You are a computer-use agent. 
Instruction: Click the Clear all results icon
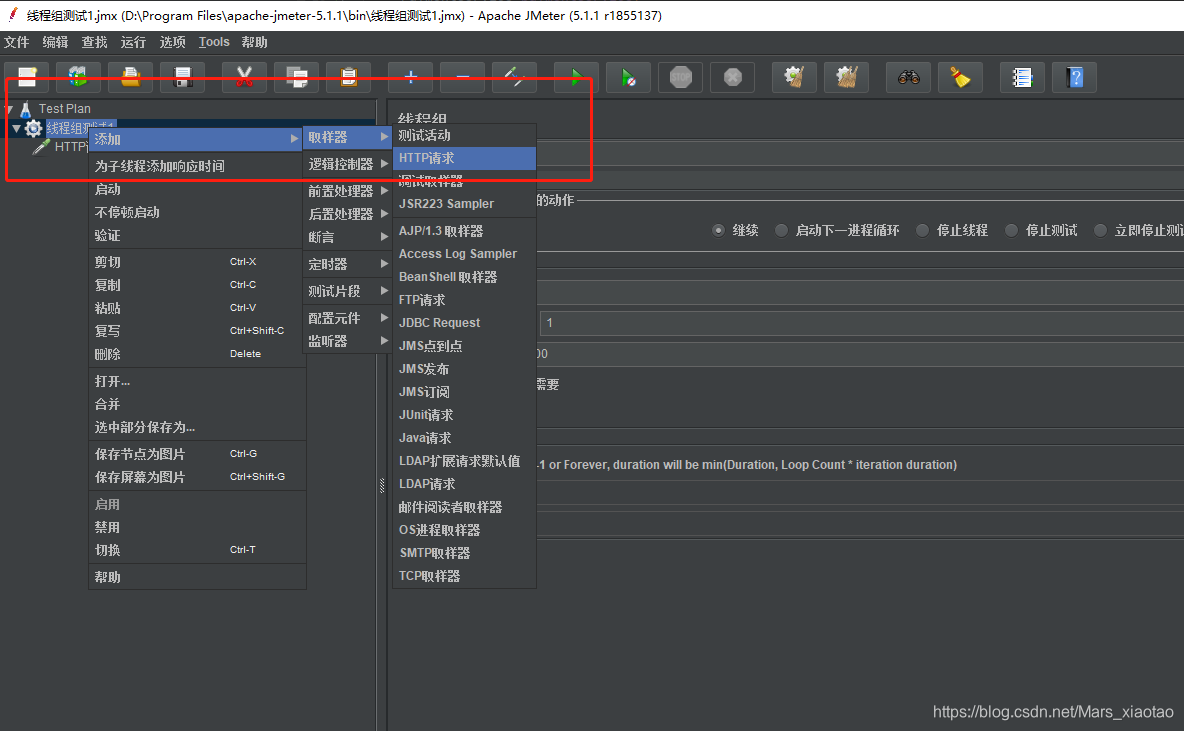pyautogui.click(x=846, y=77)
